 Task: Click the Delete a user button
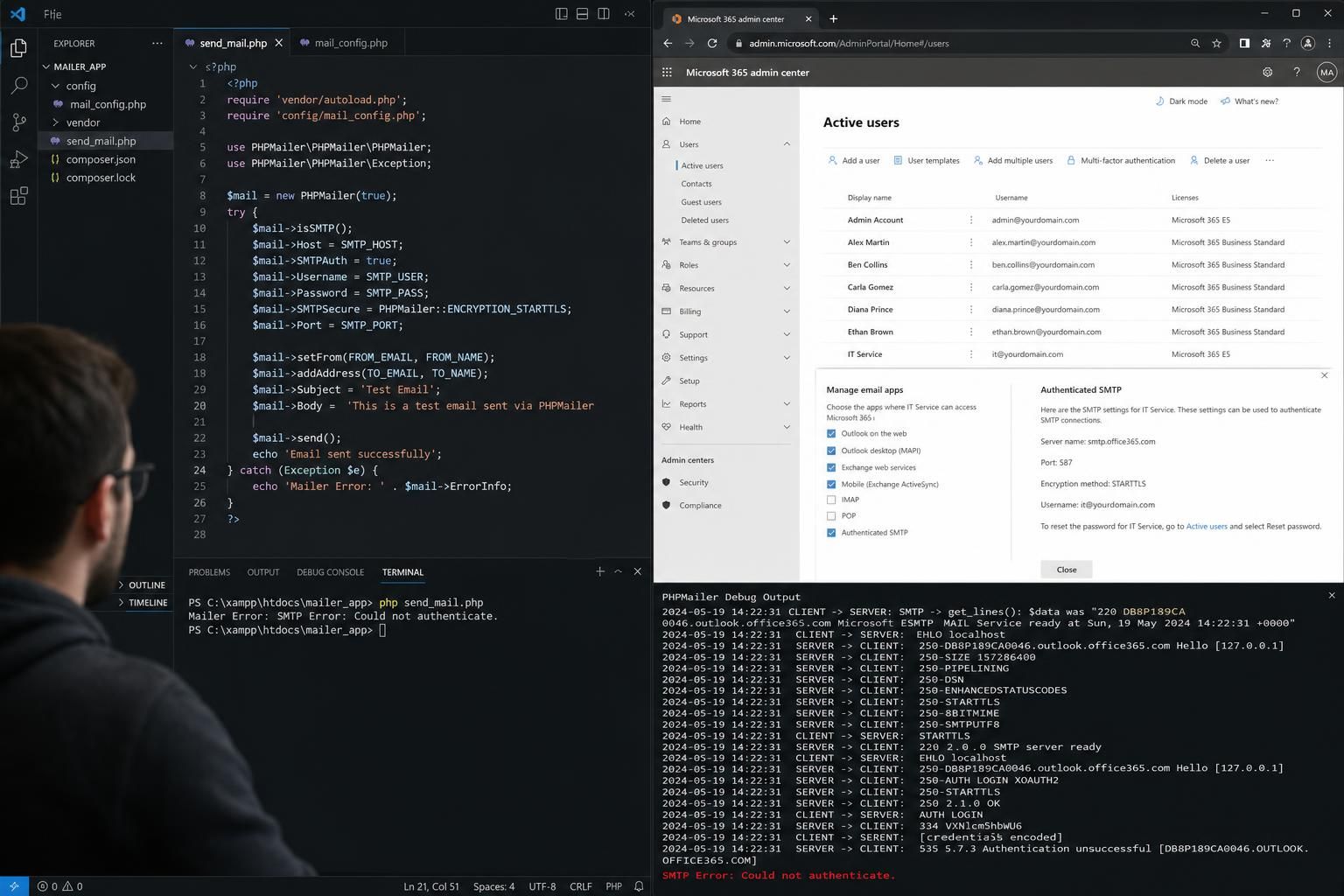pos(1219,160)
